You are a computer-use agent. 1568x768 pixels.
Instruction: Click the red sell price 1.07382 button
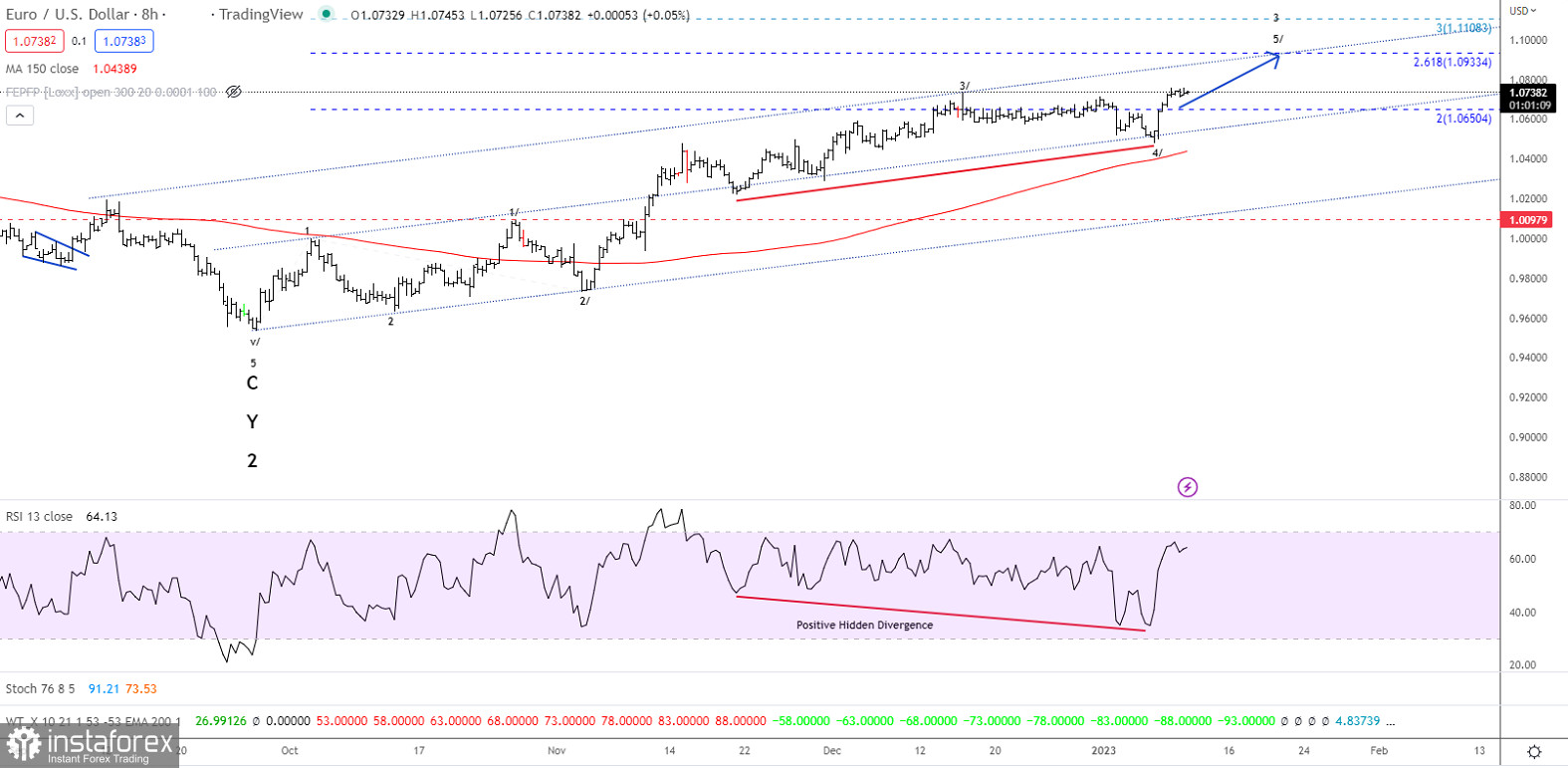pyautogui.click(x=35, y=41)
